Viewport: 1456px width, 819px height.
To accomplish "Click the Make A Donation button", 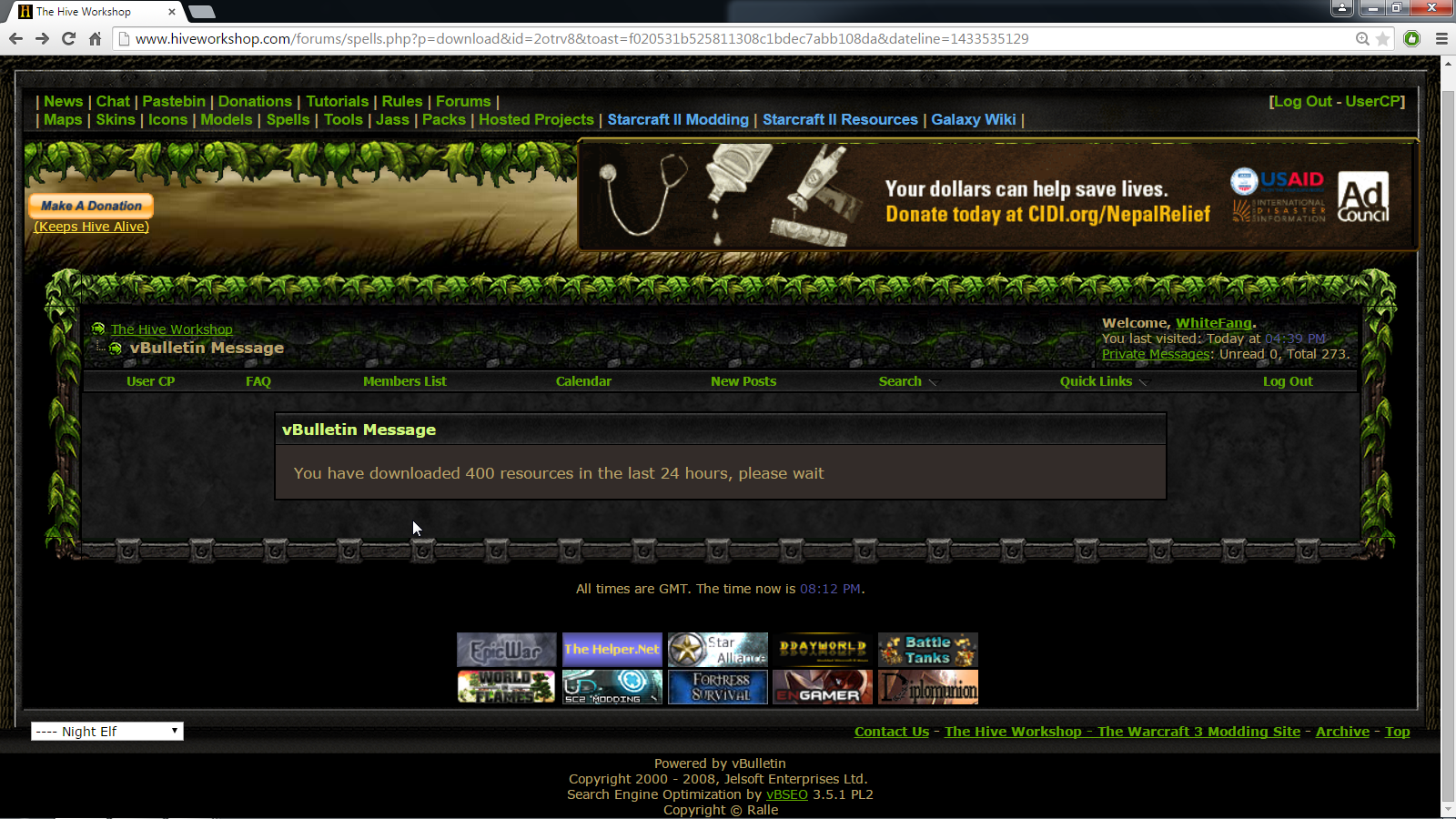I will tap(91, 206).
